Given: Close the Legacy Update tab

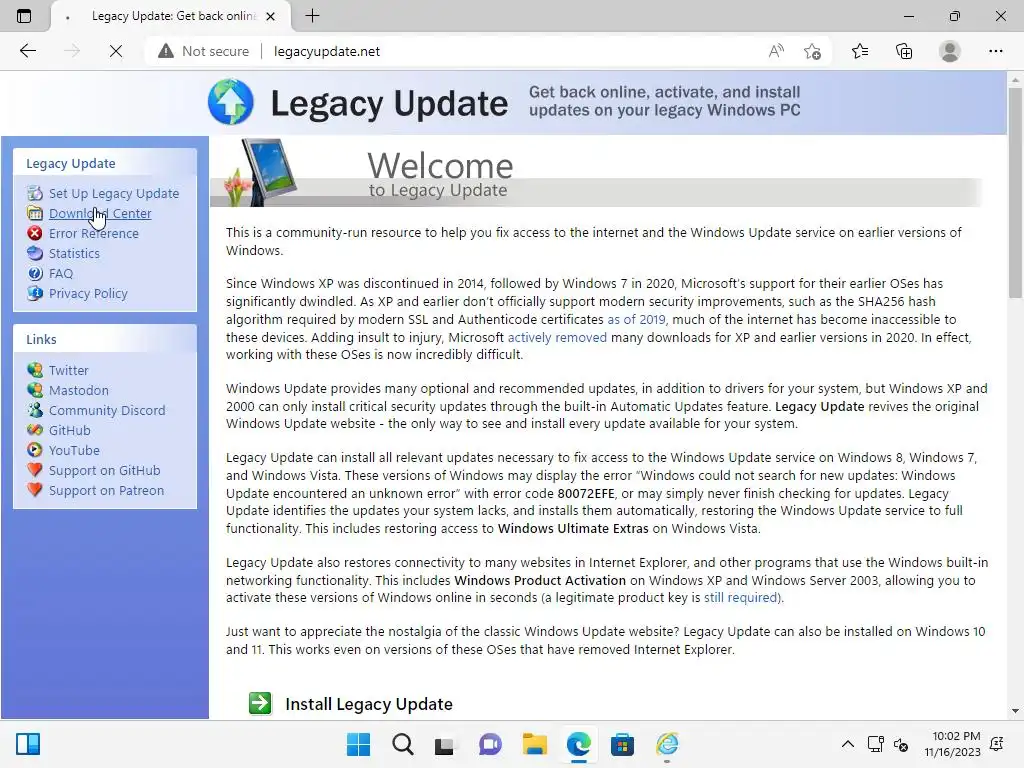Looking at the screenshot, I should click(270, 16).
